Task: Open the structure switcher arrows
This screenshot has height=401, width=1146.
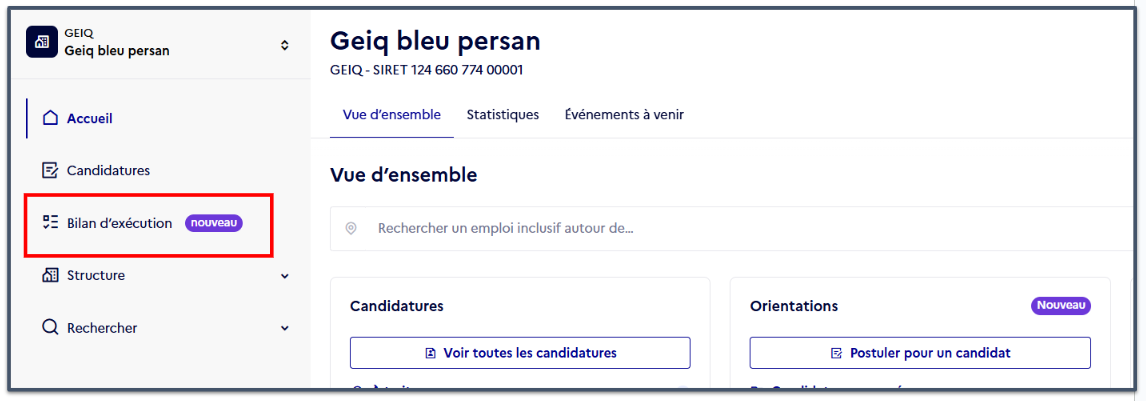Action: click(285, 45)
